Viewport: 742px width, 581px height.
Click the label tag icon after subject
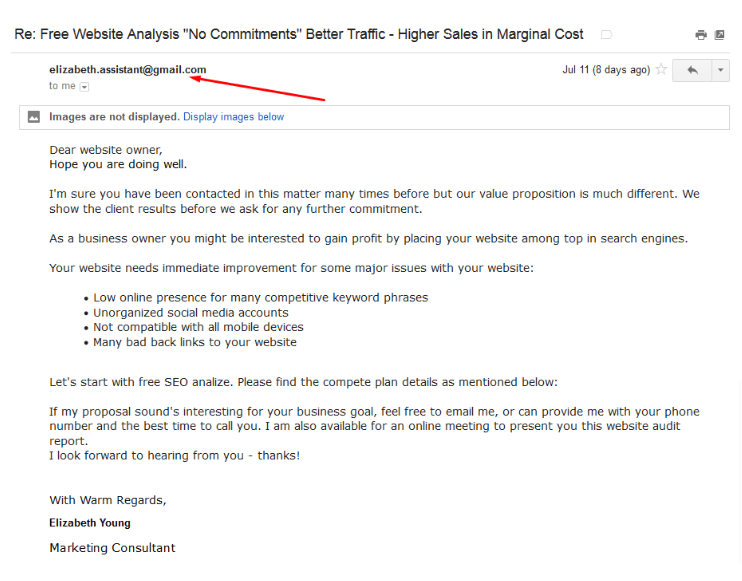607,35
